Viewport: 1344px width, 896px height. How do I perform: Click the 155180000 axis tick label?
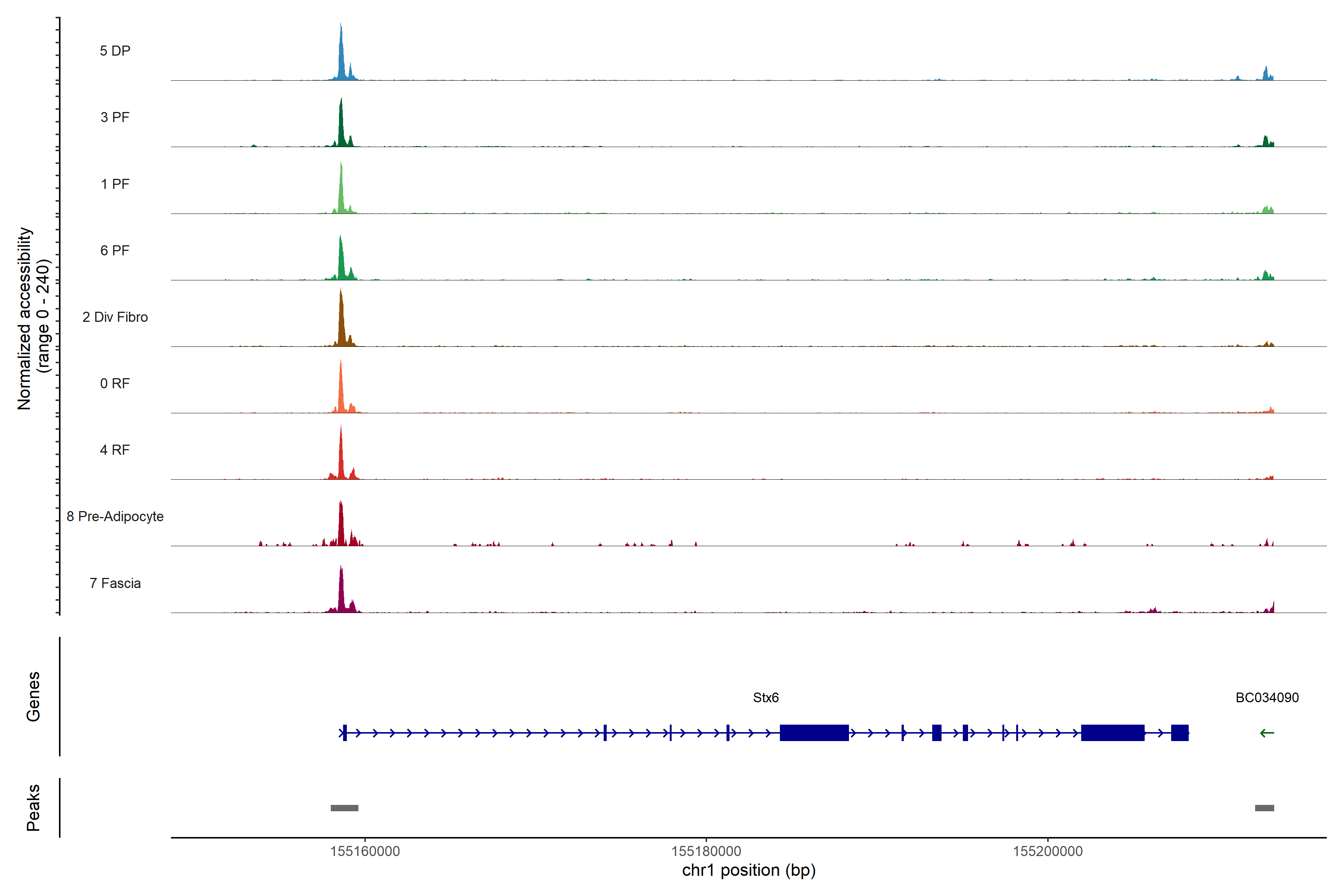click(706, 852)
